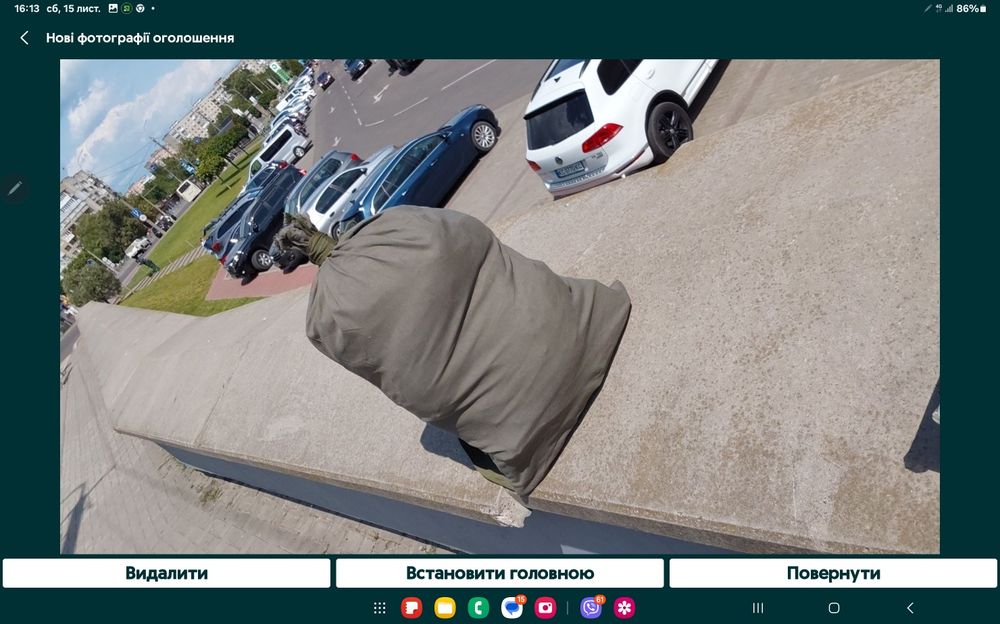The image size is (1000, 624).
Task: Open the Gallery flower app
Action: tap(624, 607)
